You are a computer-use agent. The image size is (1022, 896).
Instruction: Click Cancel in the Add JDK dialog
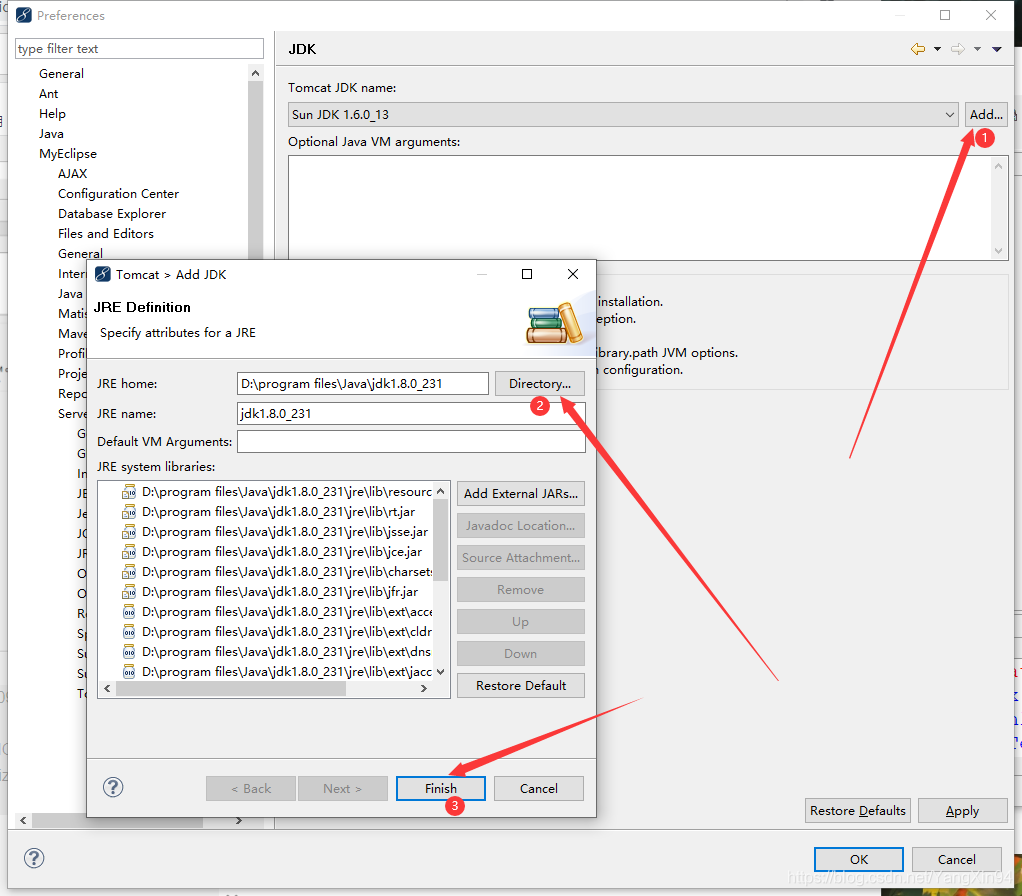[x=538, y=788]
